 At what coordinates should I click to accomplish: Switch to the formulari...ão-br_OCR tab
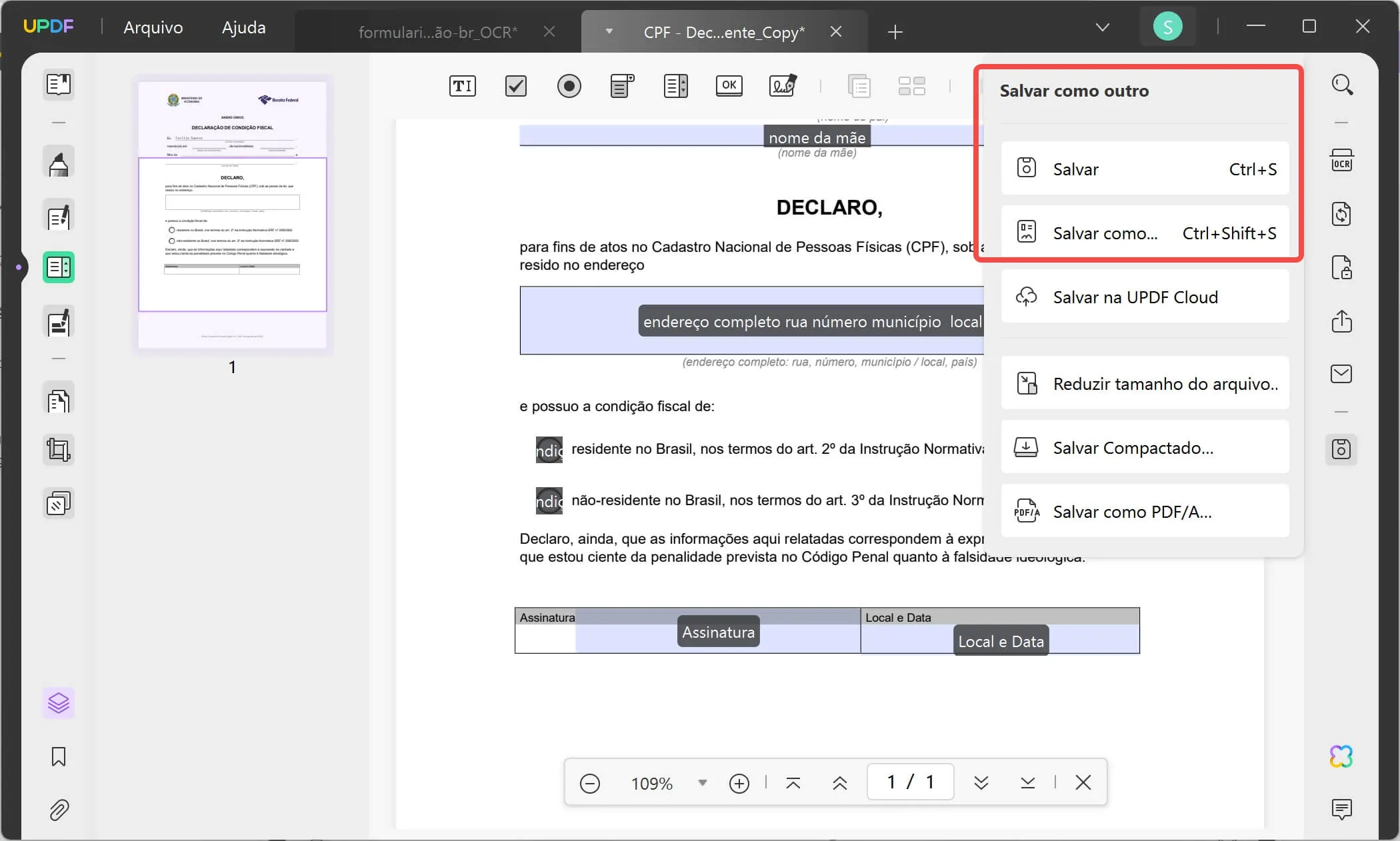(x=437, y=31)
